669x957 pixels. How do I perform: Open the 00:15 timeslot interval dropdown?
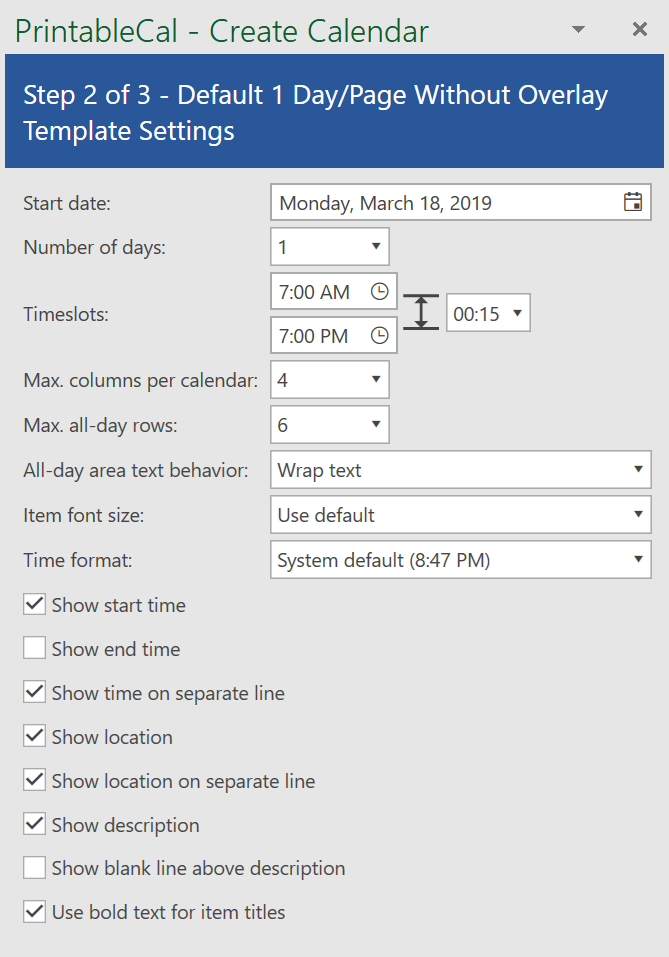click(x=488, y=313)
